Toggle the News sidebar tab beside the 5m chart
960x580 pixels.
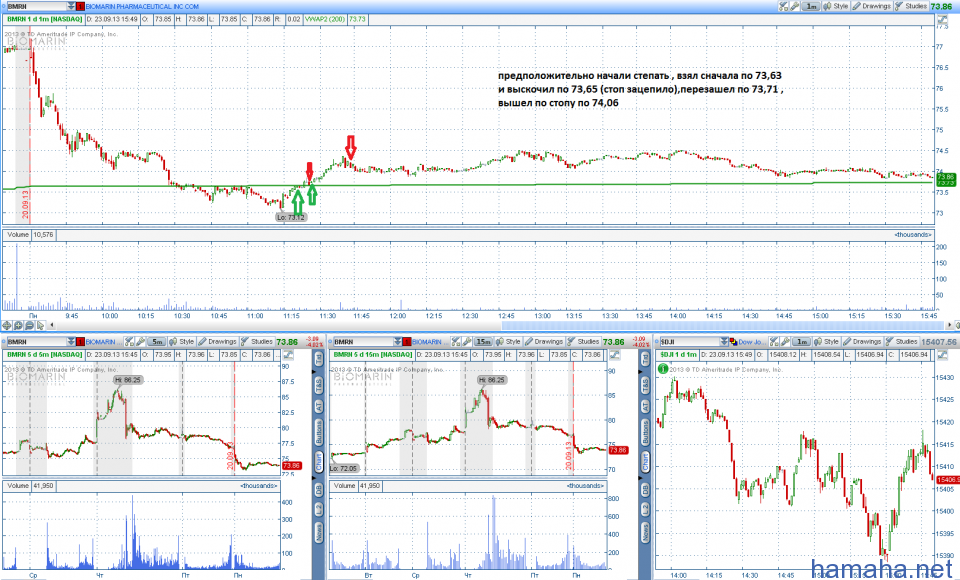coord(319,532)
